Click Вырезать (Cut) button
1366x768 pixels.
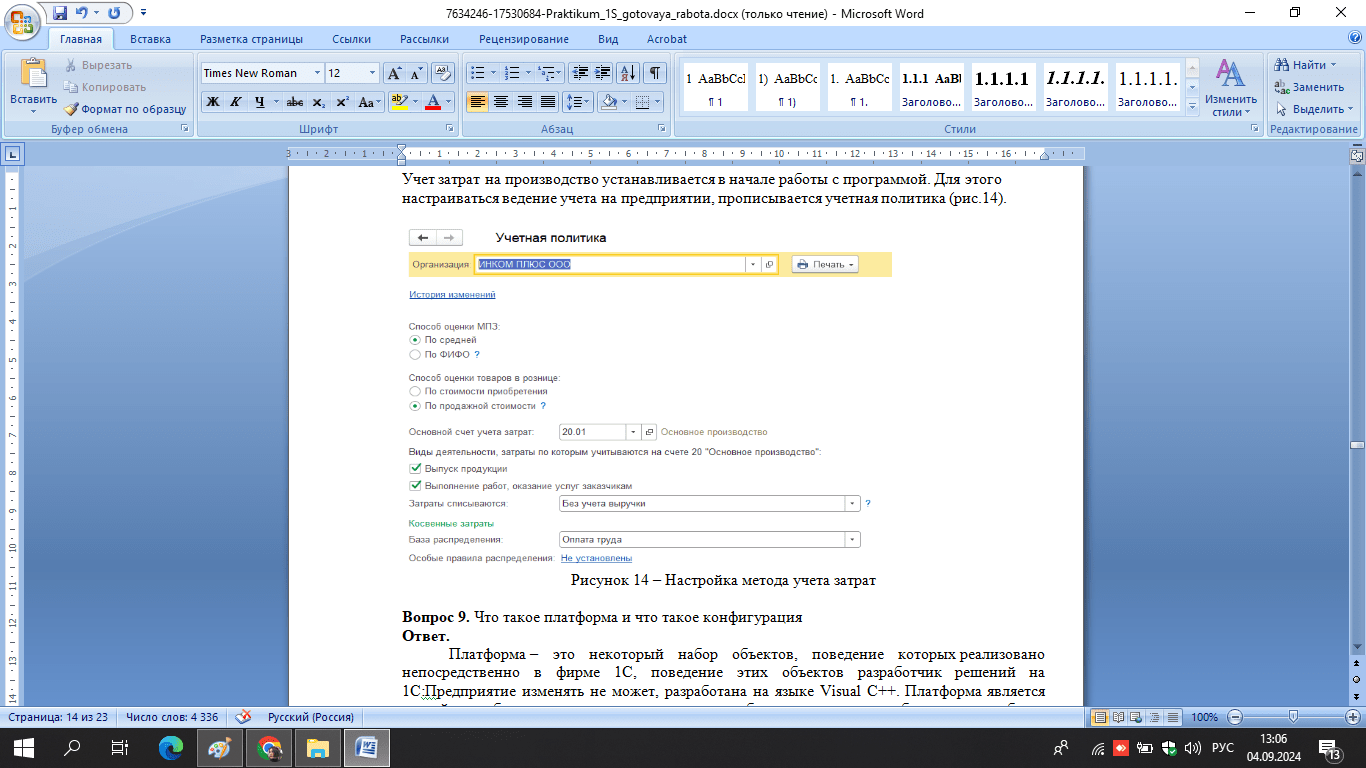coord(98,65)
